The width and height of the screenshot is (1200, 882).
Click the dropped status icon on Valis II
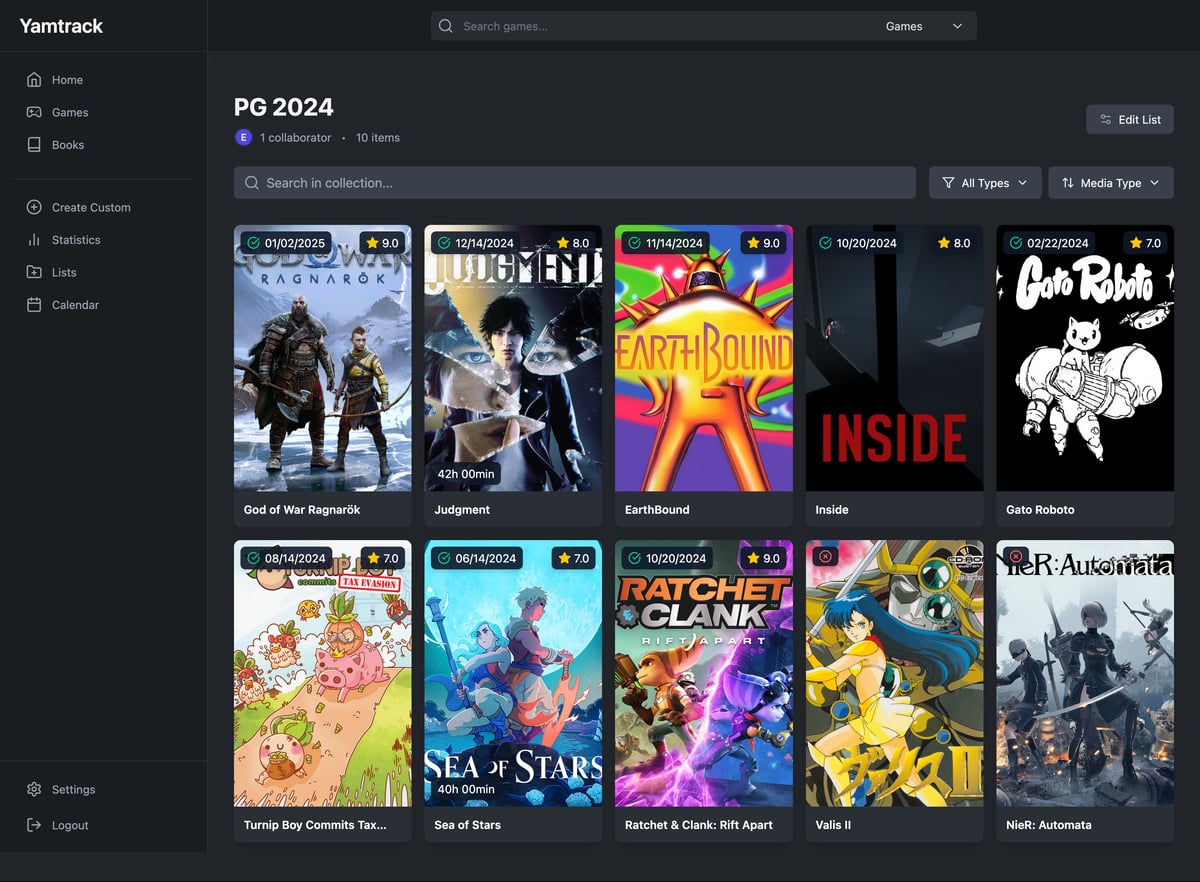coord(825,556)
